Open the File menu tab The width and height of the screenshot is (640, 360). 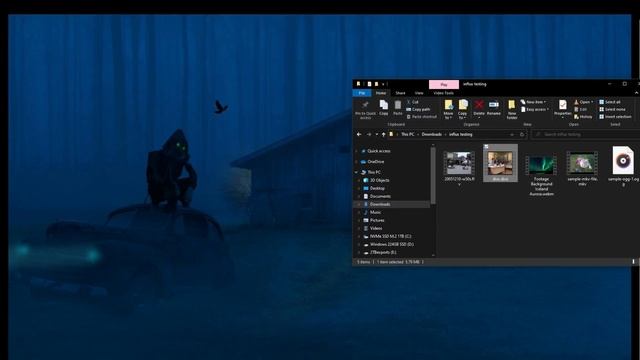[x=362, y=93]
